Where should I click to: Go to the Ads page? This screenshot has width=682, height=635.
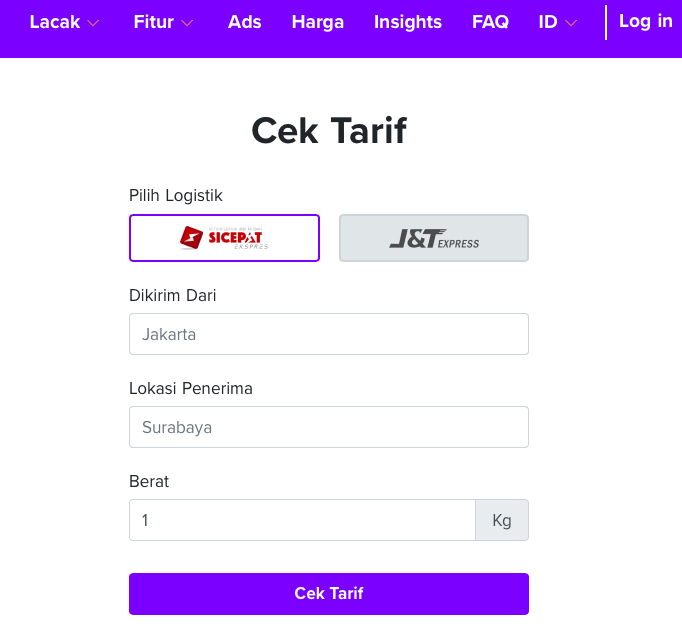[x=244, y=22]
